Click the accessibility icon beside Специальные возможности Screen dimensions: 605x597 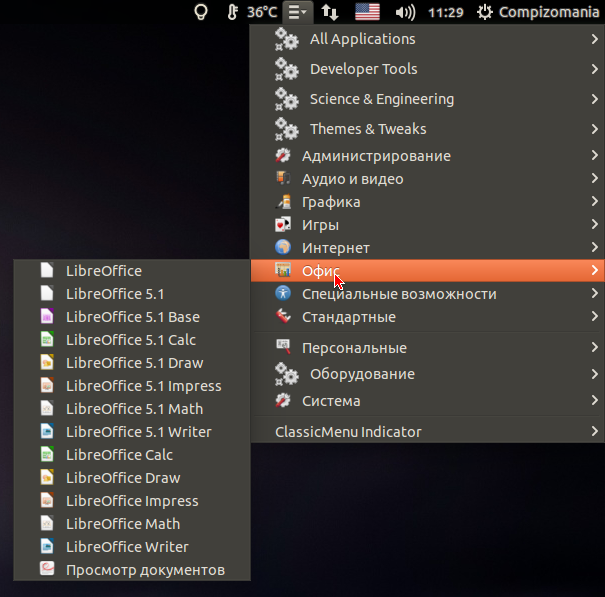point(283,293)
